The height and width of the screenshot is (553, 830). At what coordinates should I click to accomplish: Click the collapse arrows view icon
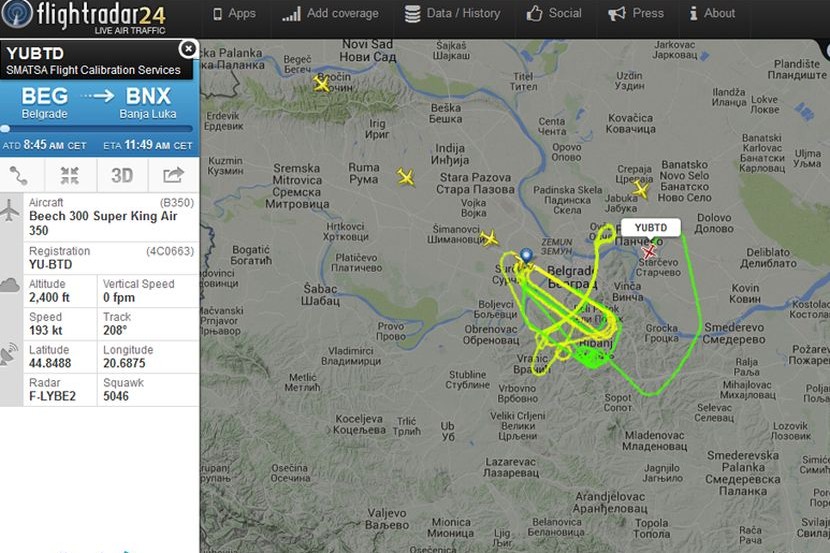[69, 175]
